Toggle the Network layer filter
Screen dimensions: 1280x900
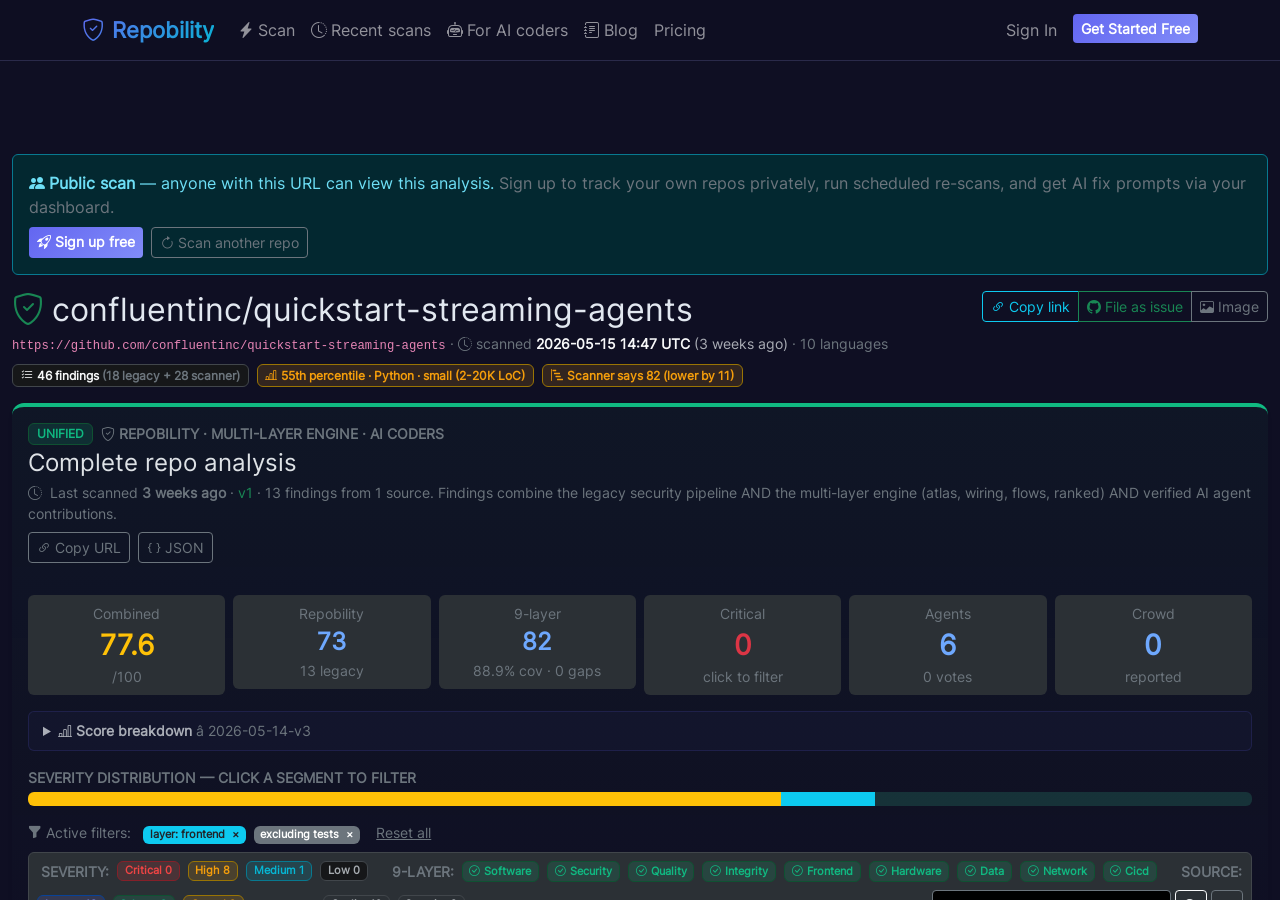(x=1057, y=872)
